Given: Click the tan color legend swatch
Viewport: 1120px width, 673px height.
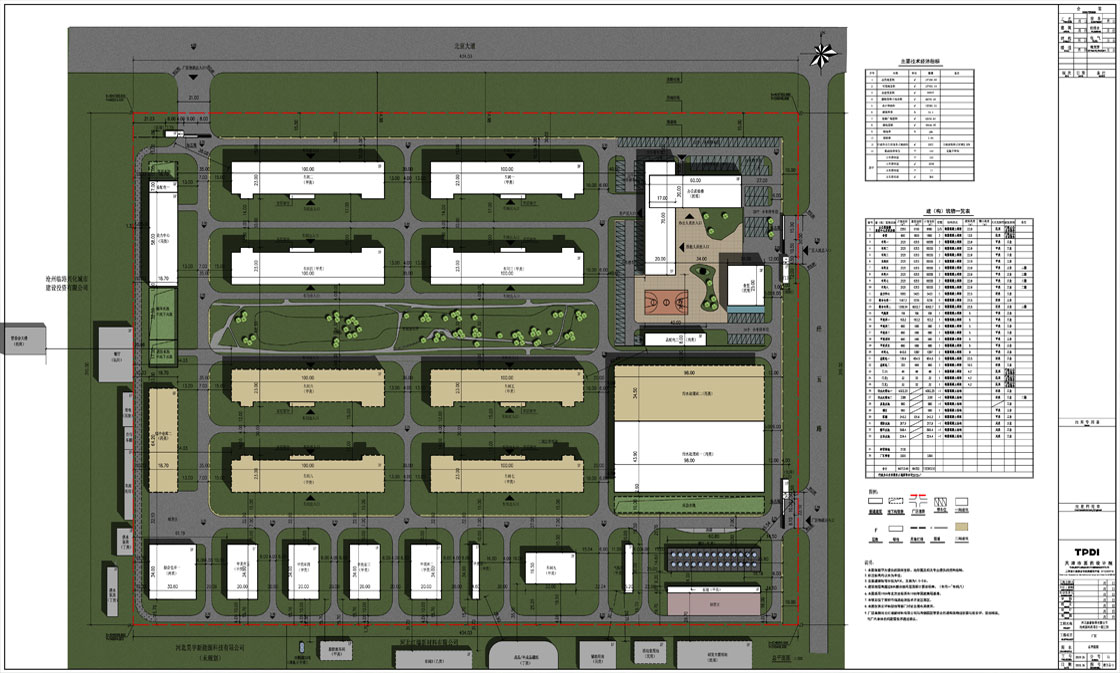Looking at the screenshot, I should (x=963, y=526).
